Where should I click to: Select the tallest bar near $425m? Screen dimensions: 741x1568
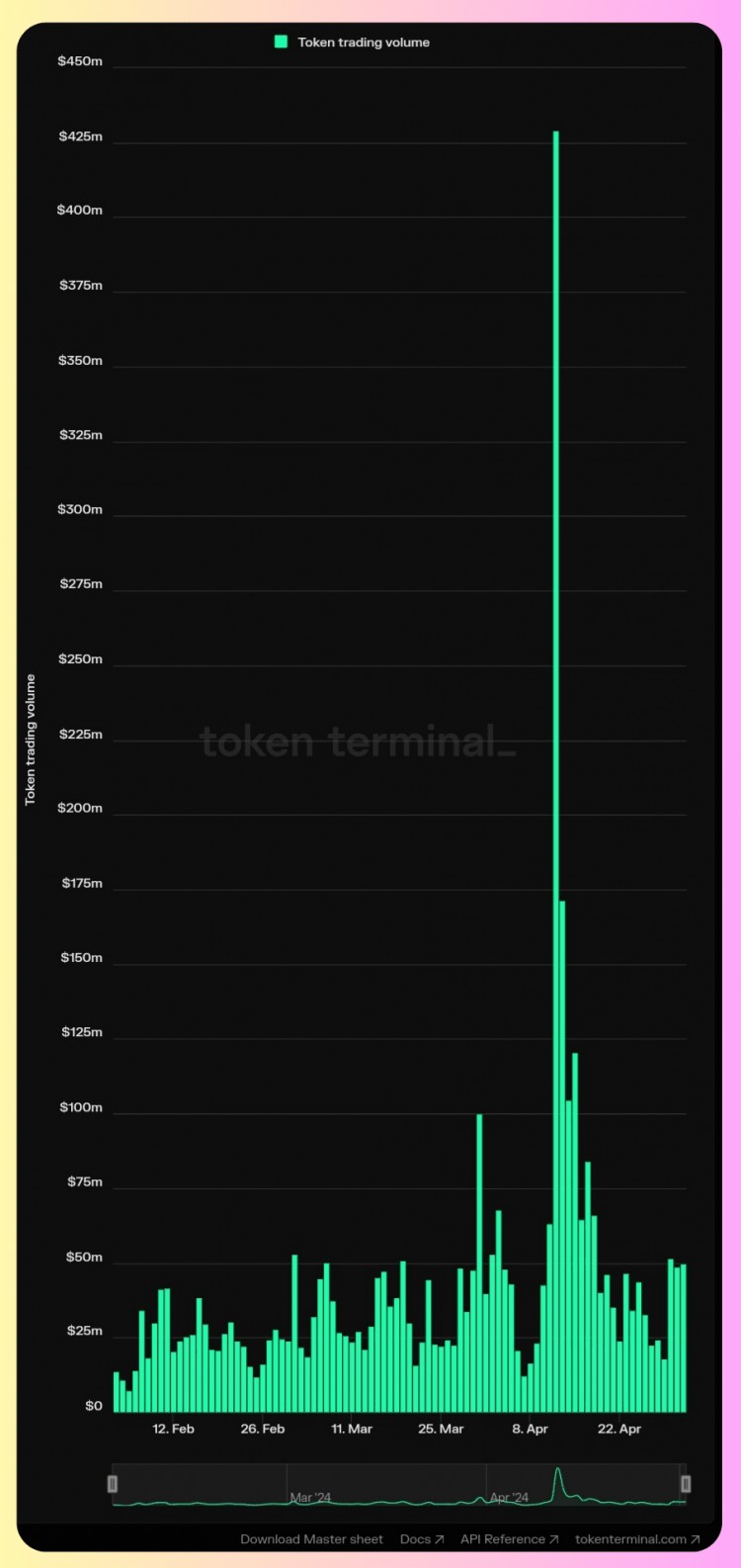point(556,771)
